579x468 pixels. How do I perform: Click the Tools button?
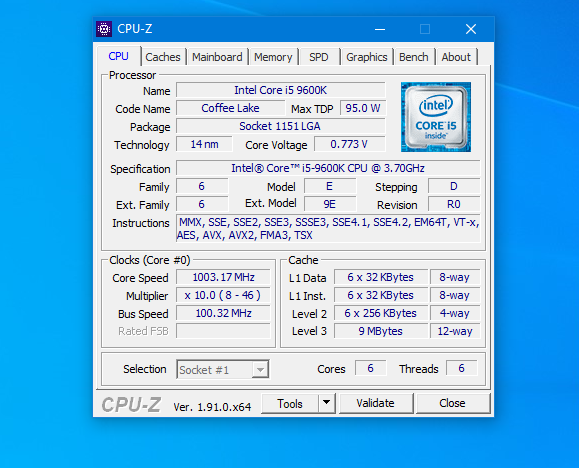click(290, 404)
